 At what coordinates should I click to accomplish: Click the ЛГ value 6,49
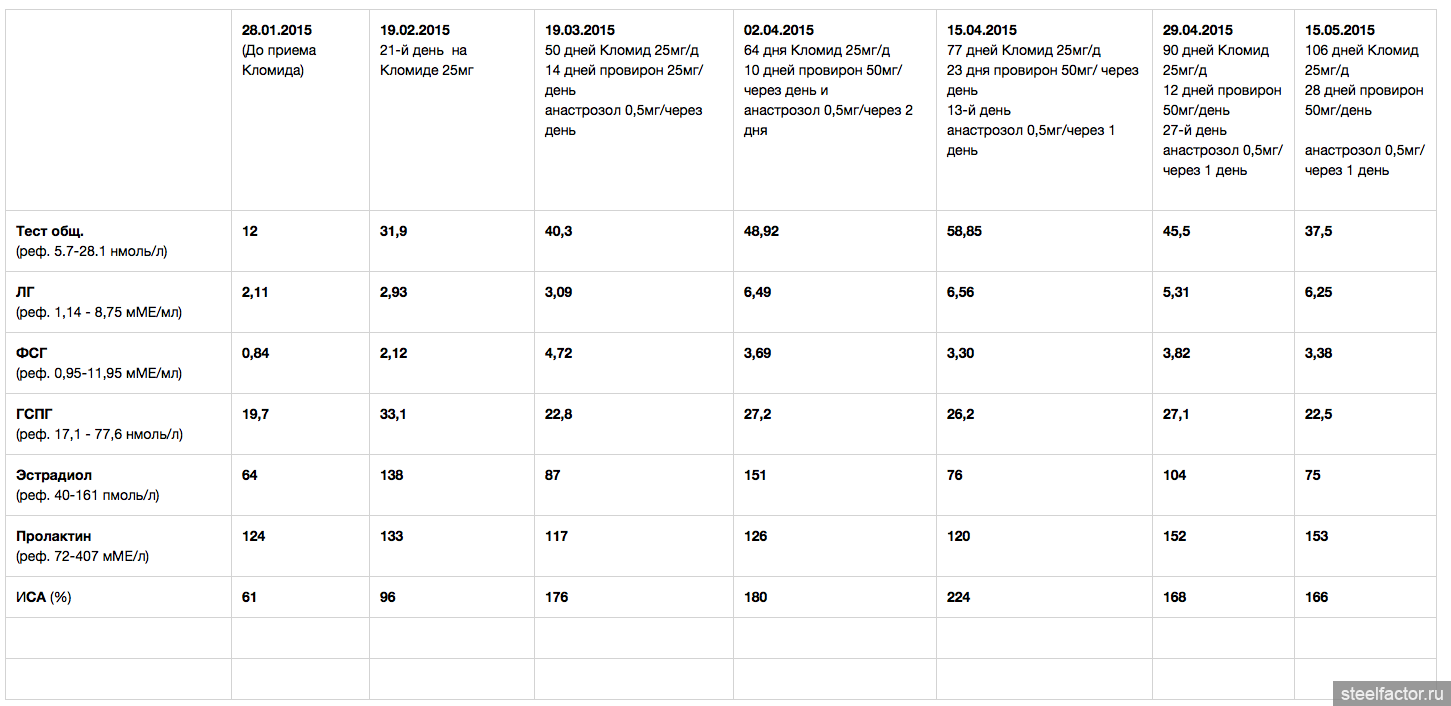pos(757,292)
